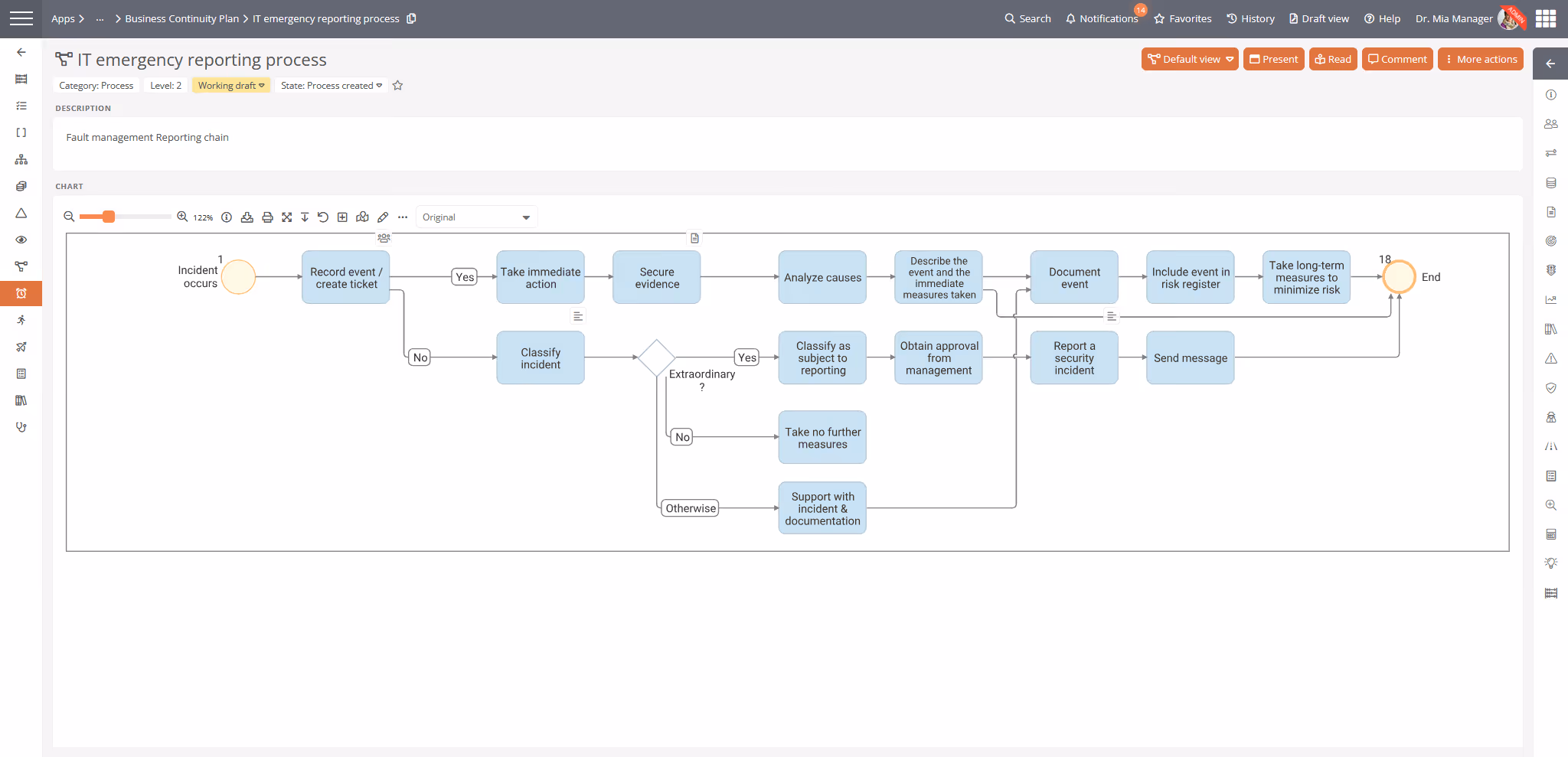This screenshot has width=1568, height=757.
Task: Click the Present button
Action: click(1274, 59)
